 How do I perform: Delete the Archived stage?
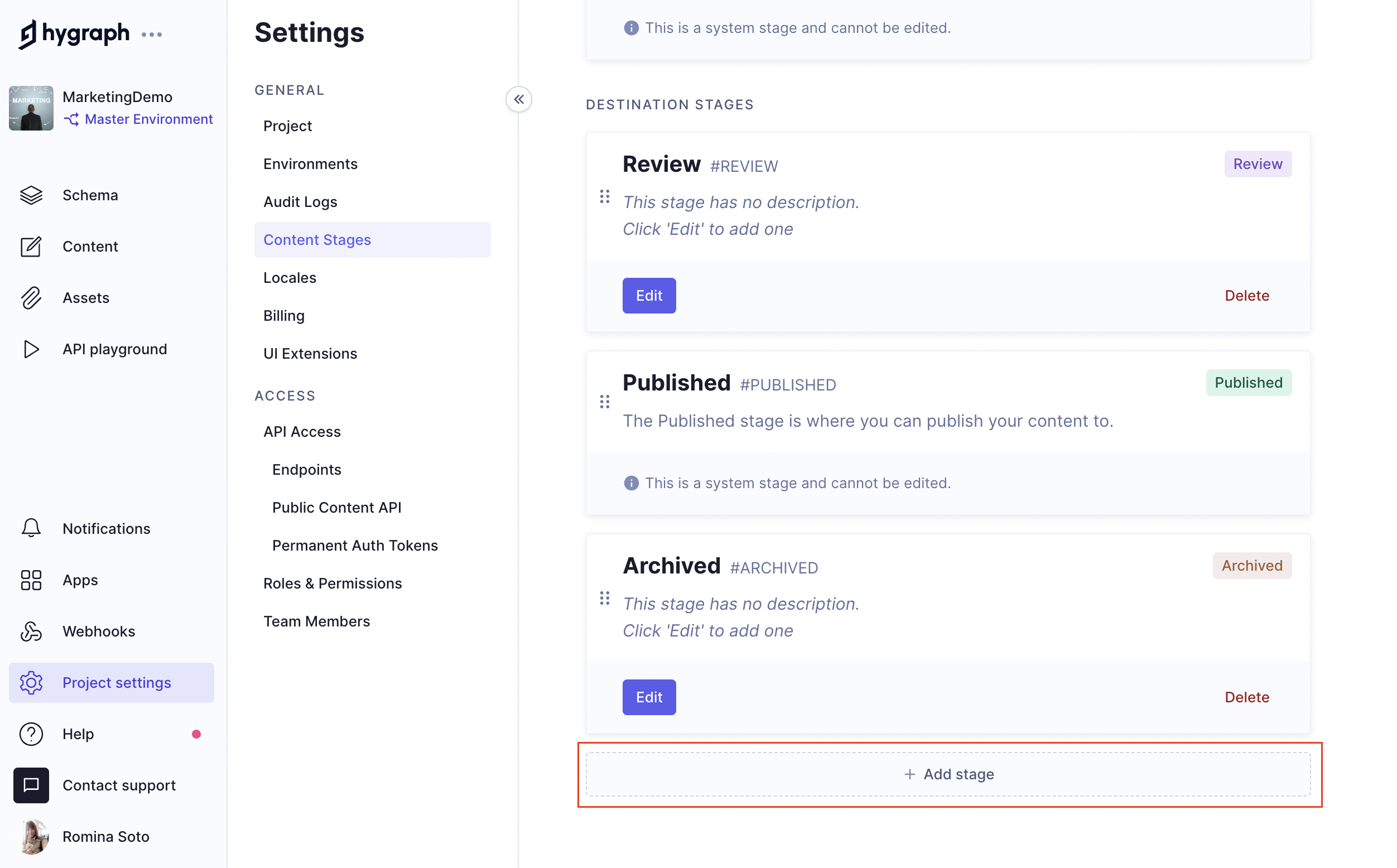coord(1246,697)
